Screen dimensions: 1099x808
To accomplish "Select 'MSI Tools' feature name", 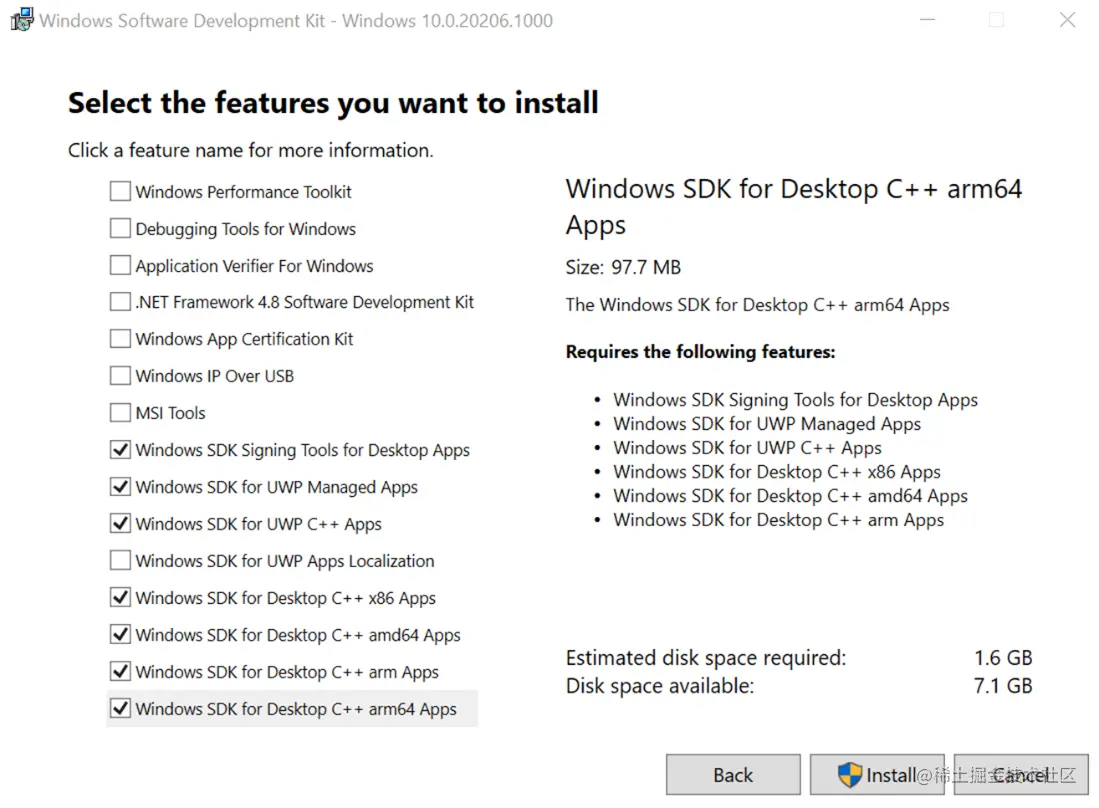I will [x=170, y=413].
